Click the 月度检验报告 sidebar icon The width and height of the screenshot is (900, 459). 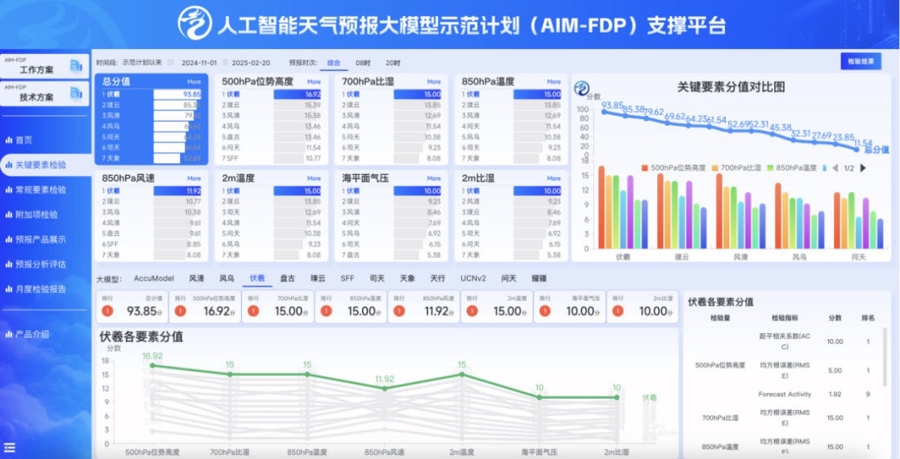coord(9,289)
